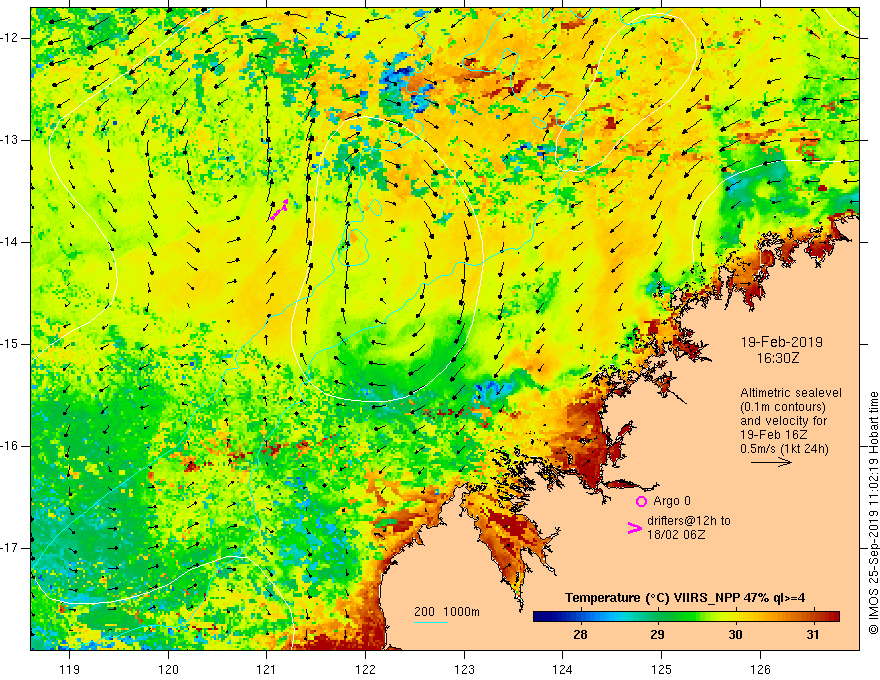The image size is (880, 680).
Task: Click the longitude axis label 124
Action: pyautogui.click(x=562, y=669)
